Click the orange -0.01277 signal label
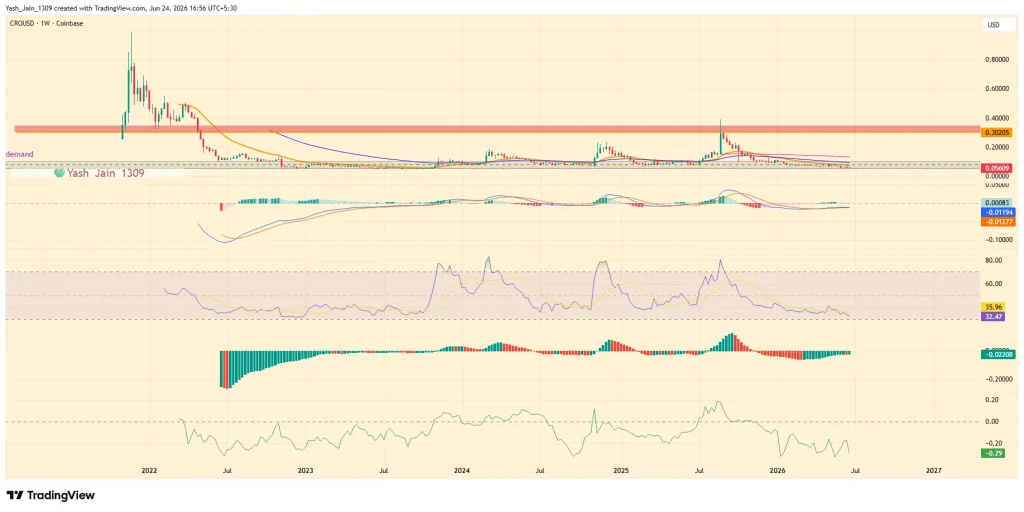The height and width of the screenshot is (512, 1024). click(997, 222)
